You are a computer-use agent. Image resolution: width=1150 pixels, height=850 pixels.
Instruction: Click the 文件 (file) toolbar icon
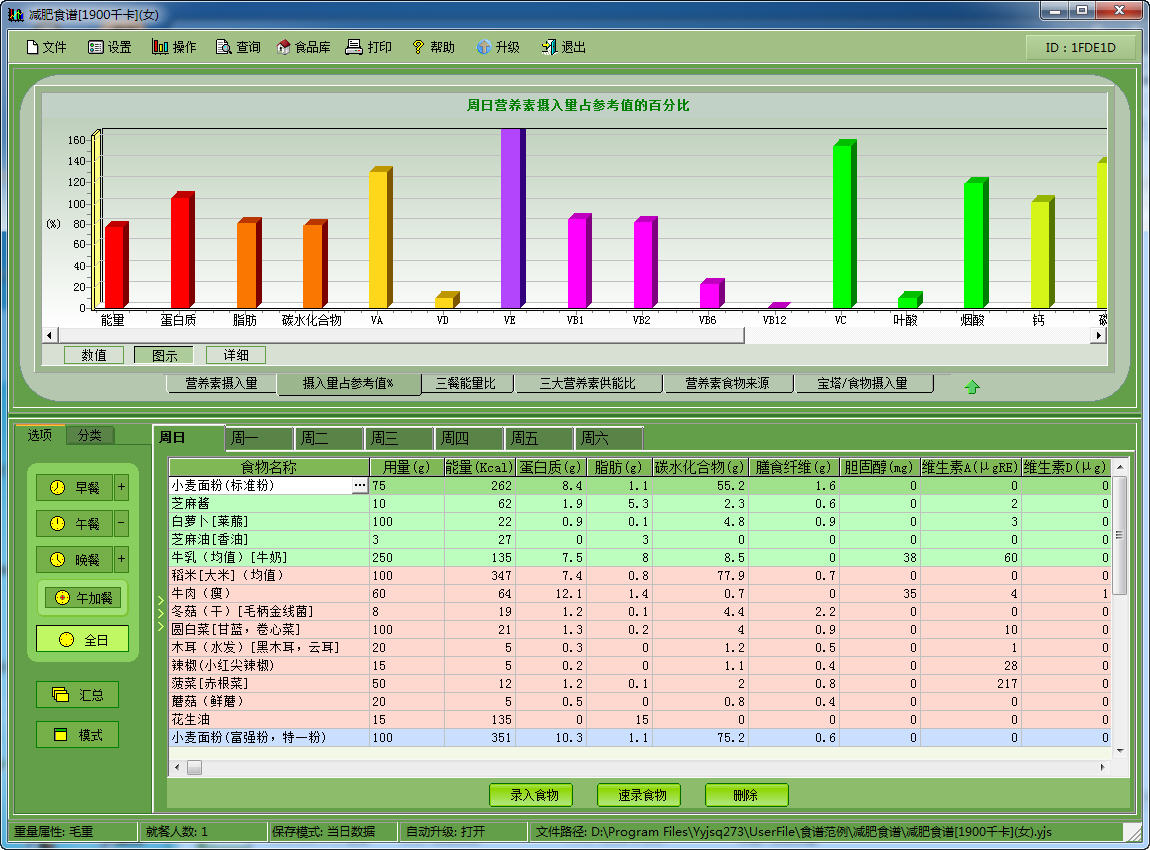coord(46,46)
